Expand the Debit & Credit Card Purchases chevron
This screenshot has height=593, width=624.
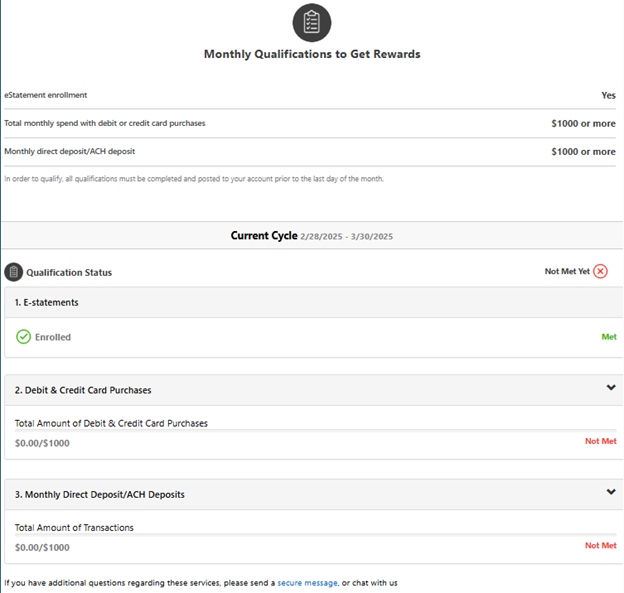point(611,388)
